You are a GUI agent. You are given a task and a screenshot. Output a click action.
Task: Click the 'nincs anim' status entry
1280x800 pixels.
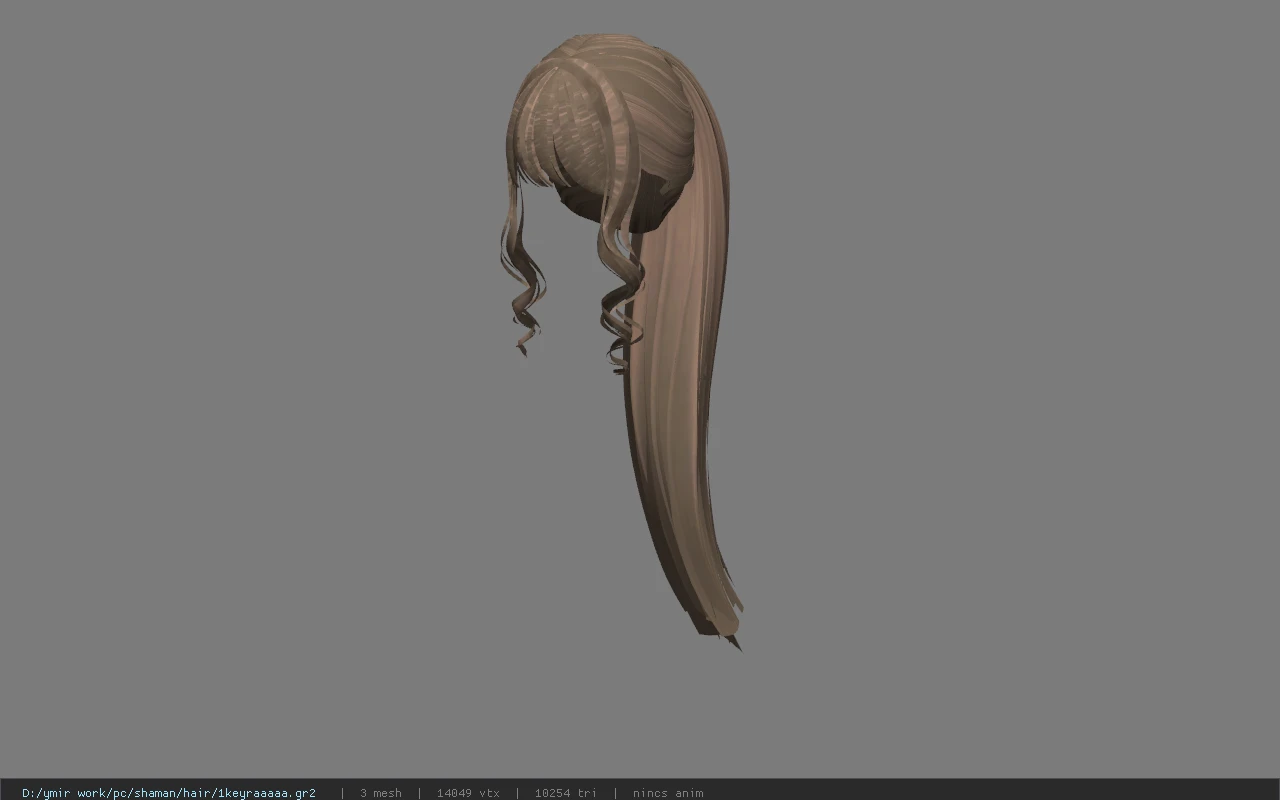pyautogui.click(x=668, y=793)
